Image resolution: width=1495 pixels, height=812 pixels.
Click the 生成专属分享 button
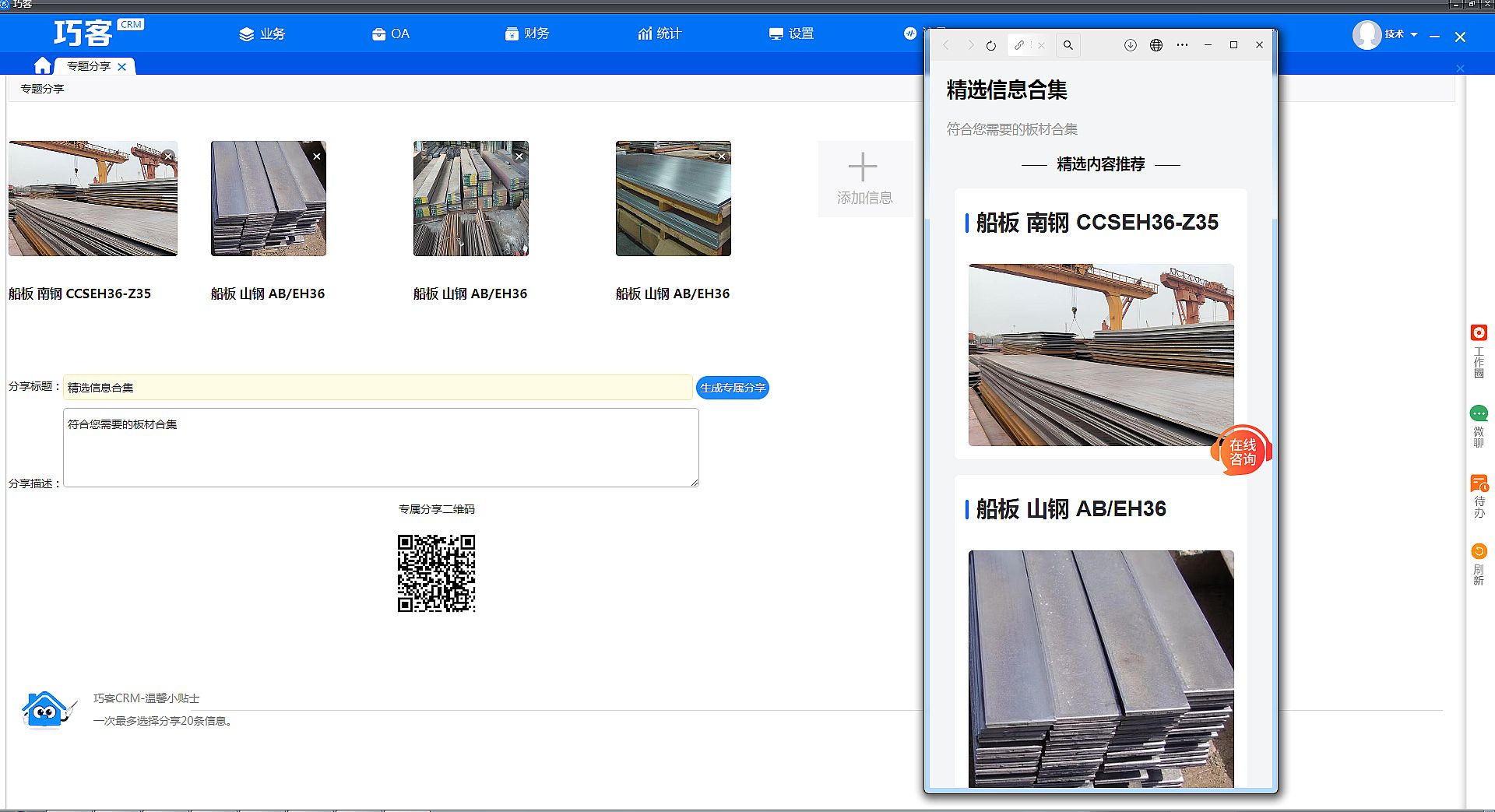732,388
